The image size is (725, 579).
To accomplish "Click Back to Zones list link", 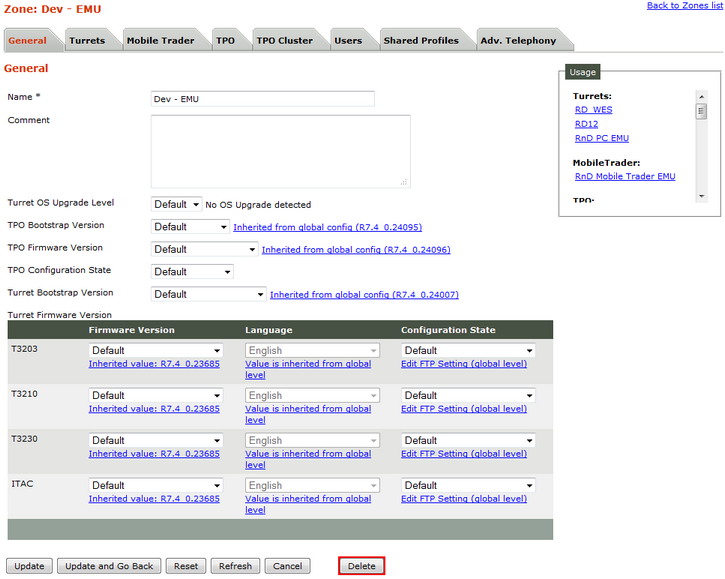I will pyautogui.click(x=684, y=5).
